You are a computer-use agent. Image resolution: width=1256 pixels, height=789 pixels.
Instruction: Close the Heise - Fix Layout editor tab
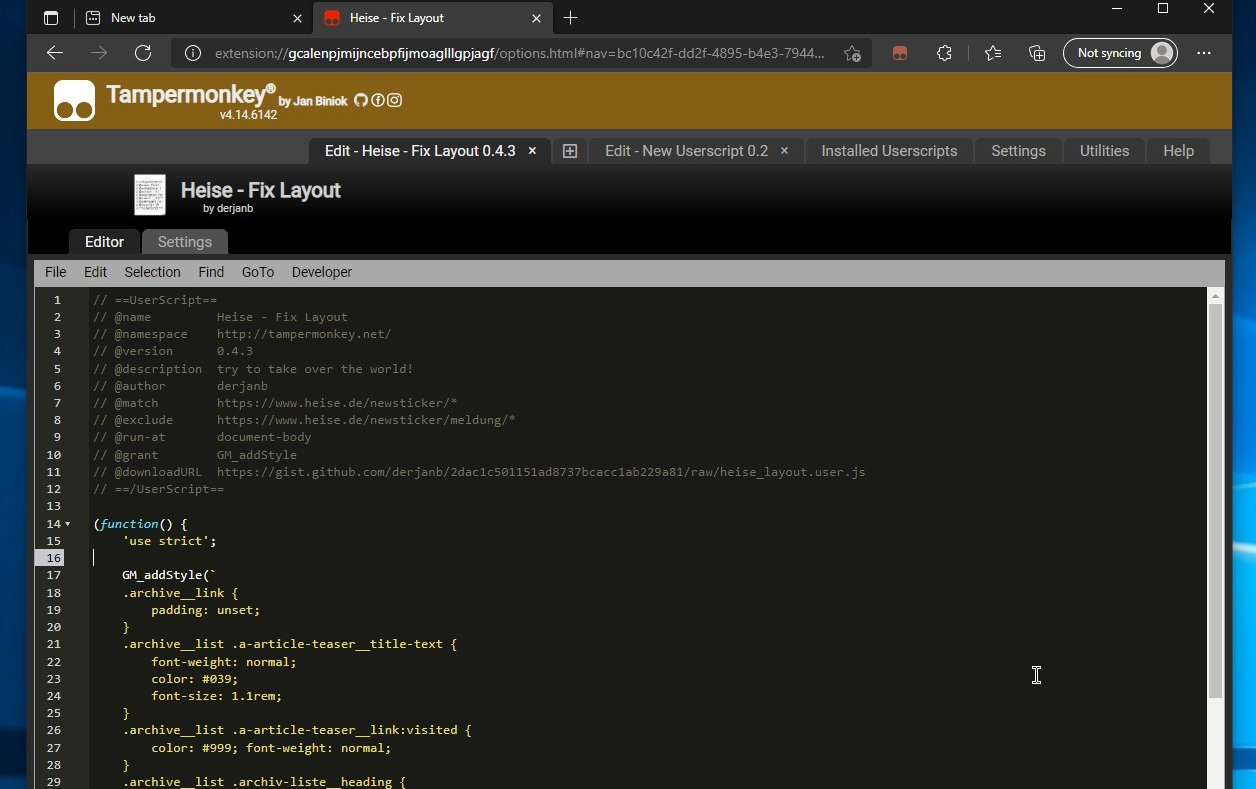[x=532, y=151]
